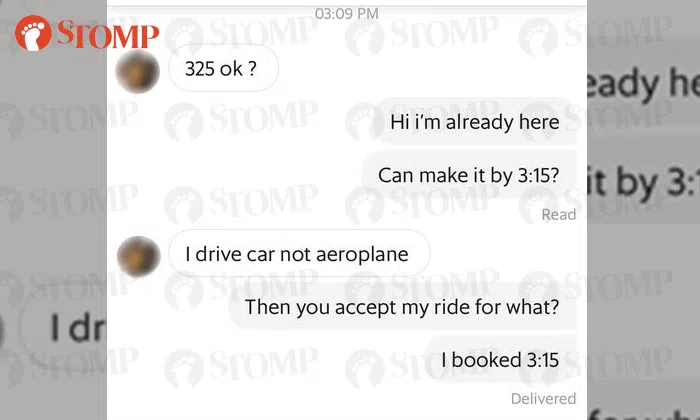Select the "Can make it by 3:15?" message
Image resolution: width=700 pixels, height=420 pixels.
(468, 176)
